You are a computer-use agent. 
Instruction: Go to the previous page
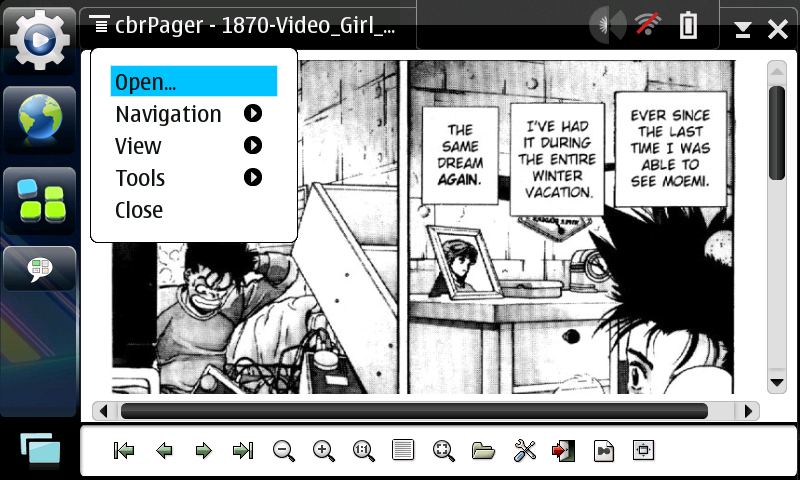point(164,450)
